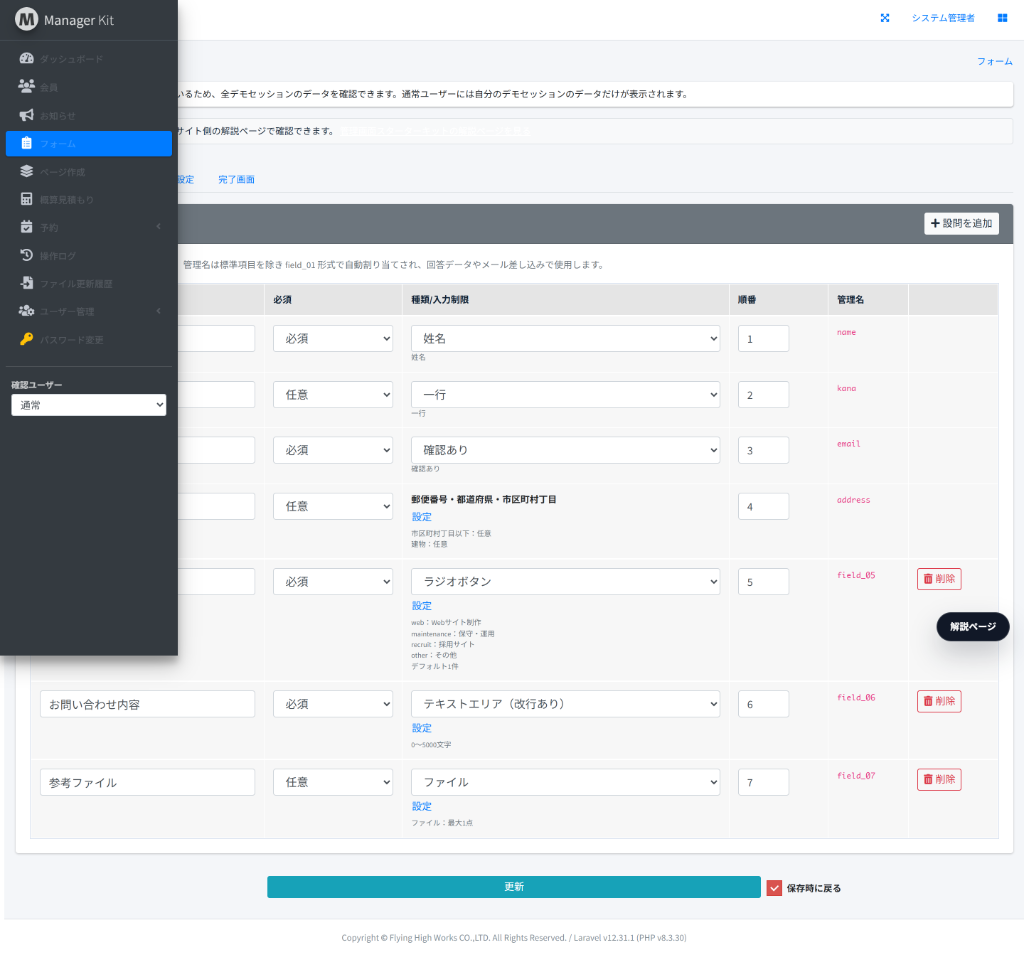Click the teal 更新 button
Viewport: 1024px width, 967px height.
tap(514, 887)
